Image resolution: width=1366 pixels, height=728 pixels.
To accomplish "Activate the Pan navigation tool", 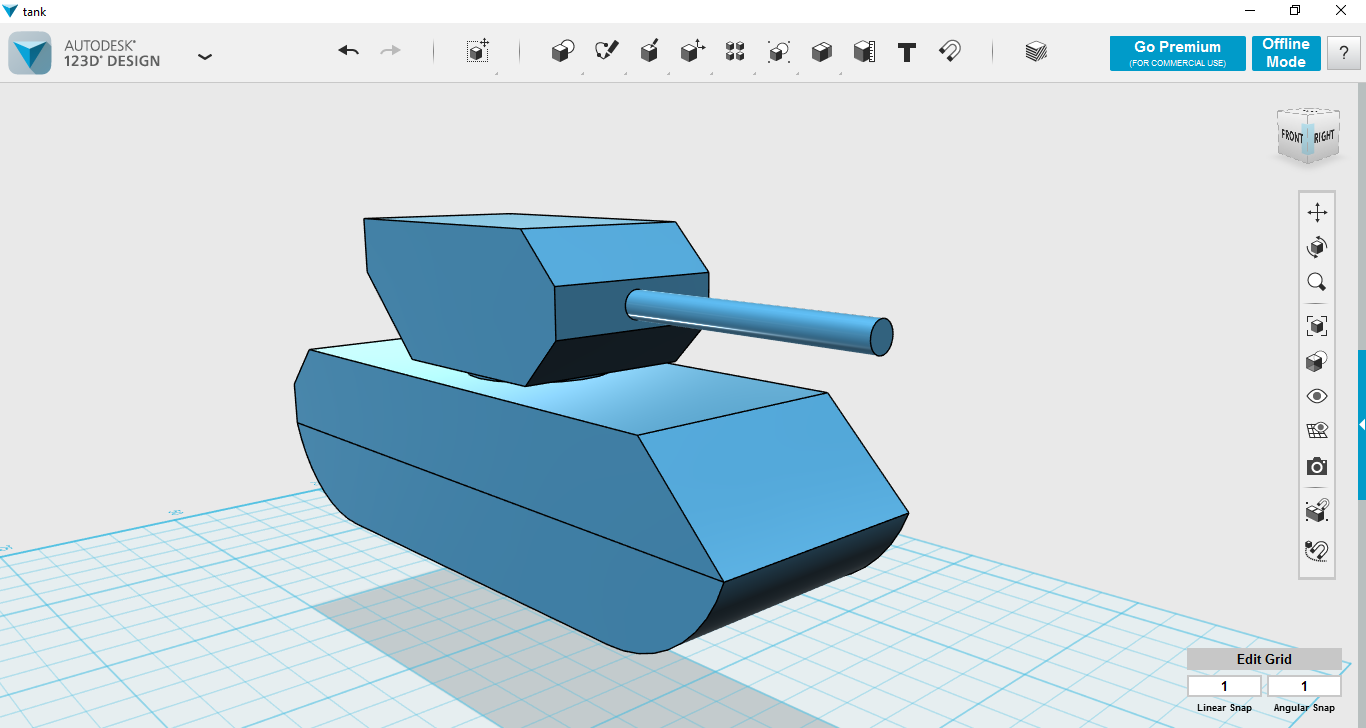I will click(1317, 212).
